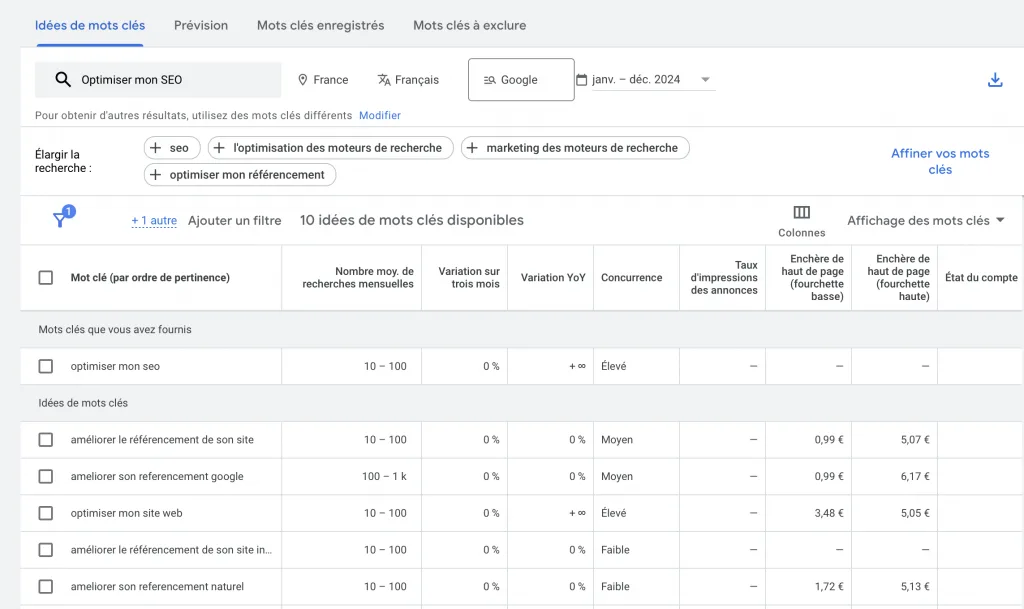Click the '6,17 €' high bid cell
Image resolution: width=1024 pixels, height=609 pixels.
[x=915, y=476]
